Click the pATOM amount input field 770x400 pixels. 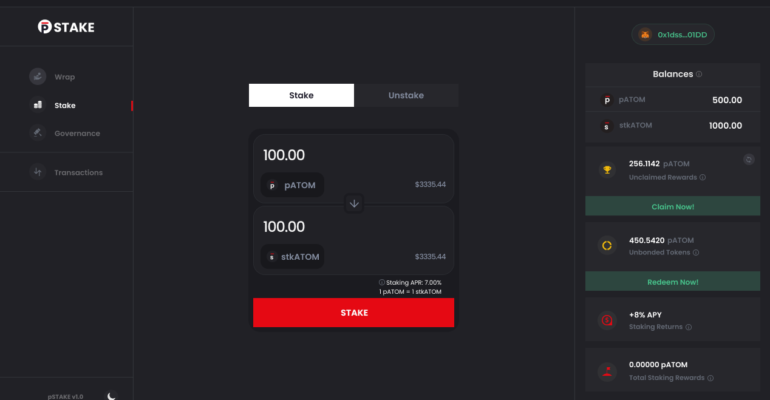[x=340, y=155]
